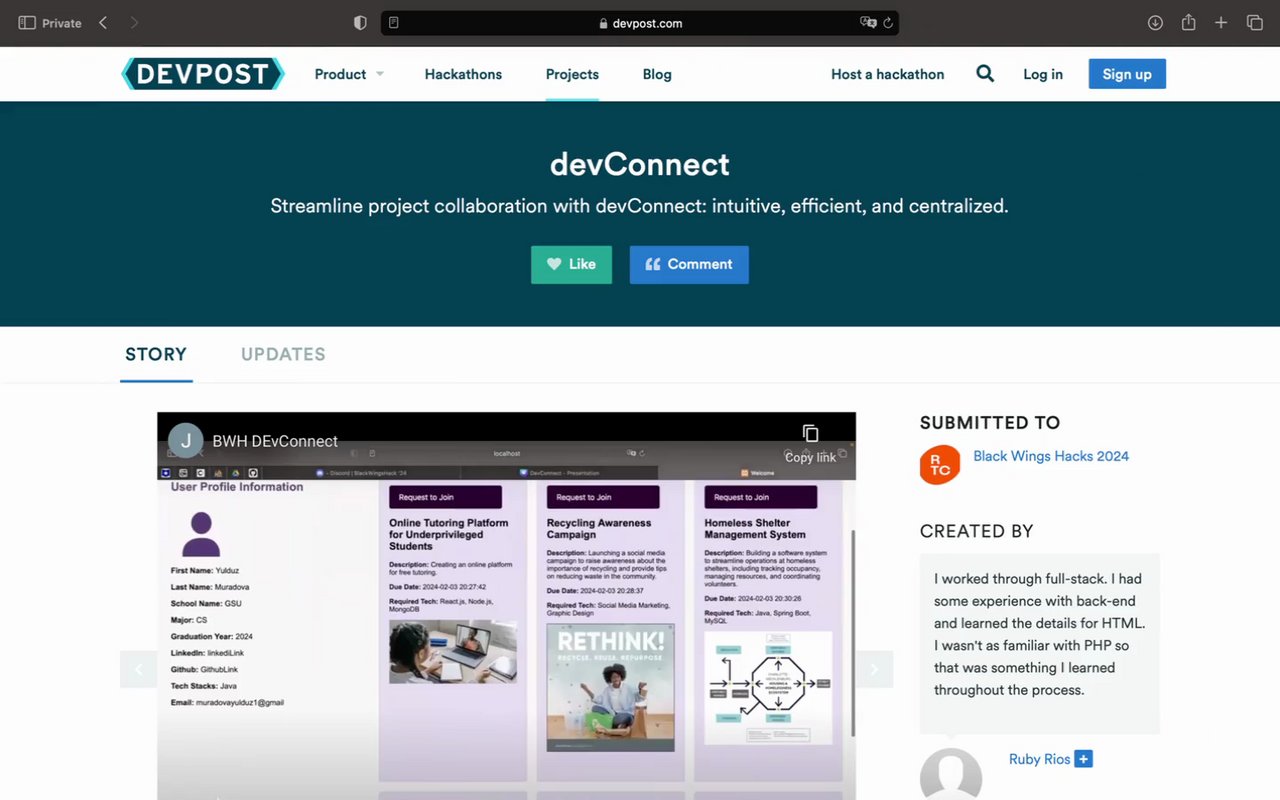Click the devConnect project title
Viewport: 1280px width, 800px height.
click(x=640, y=164)
